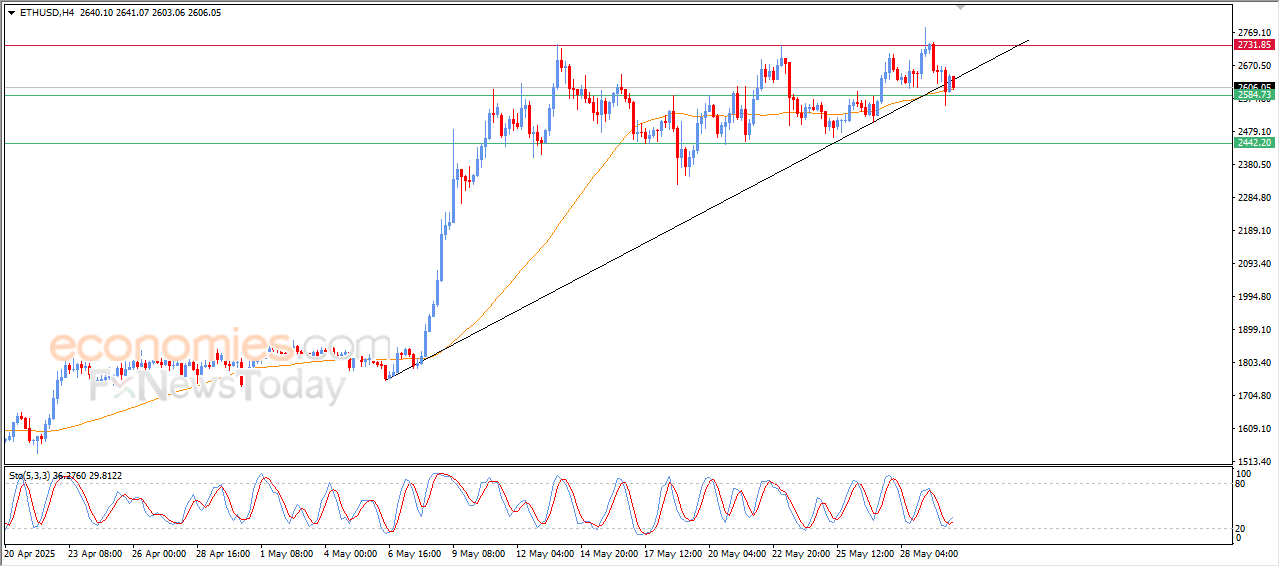Click the ETHUSD,H4 chart symbol title
The image size is (1280, 567).
coord(47,13)
